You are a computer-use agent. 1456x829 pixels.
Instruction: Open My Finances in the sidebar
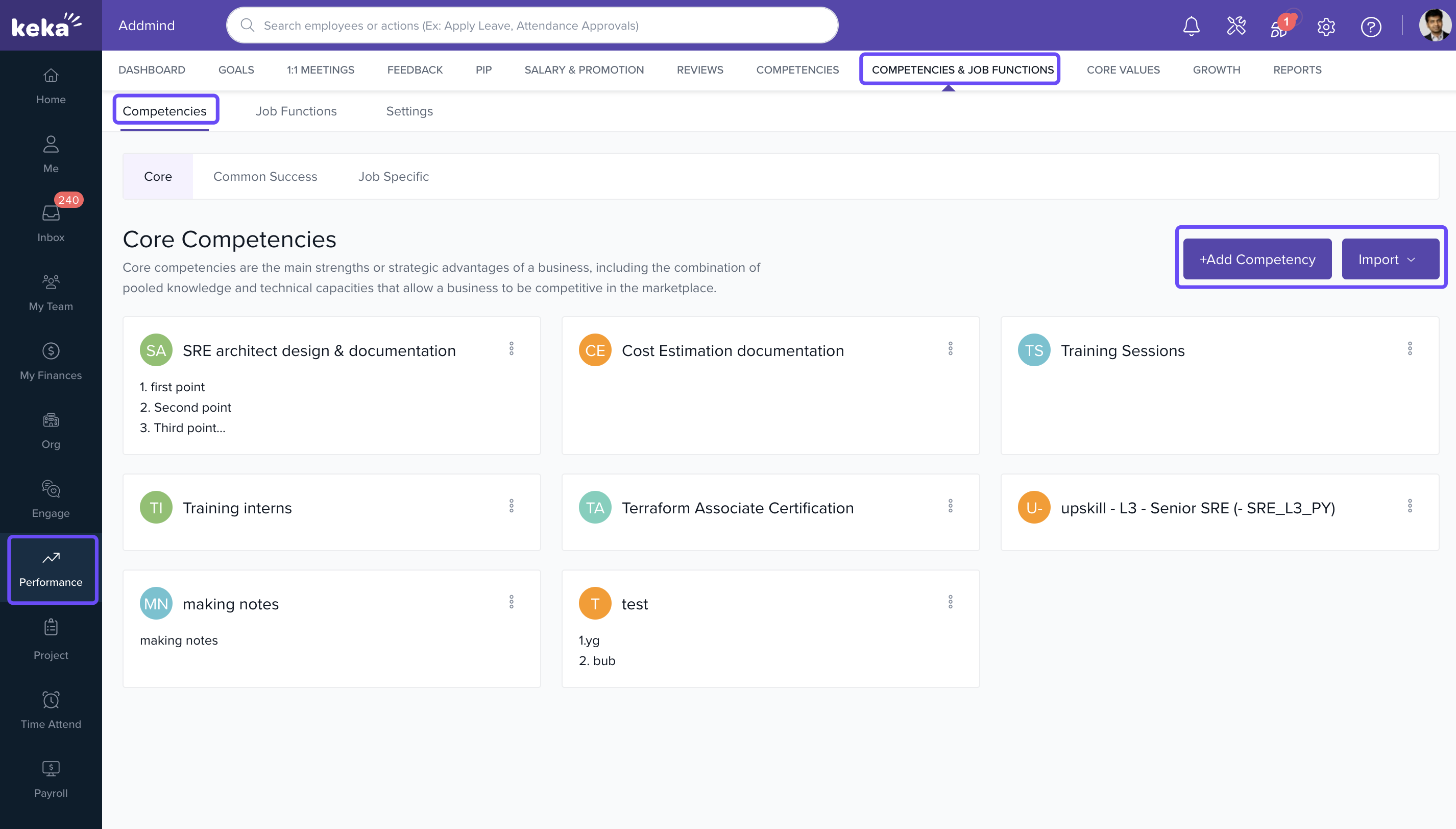pos(51,361)
